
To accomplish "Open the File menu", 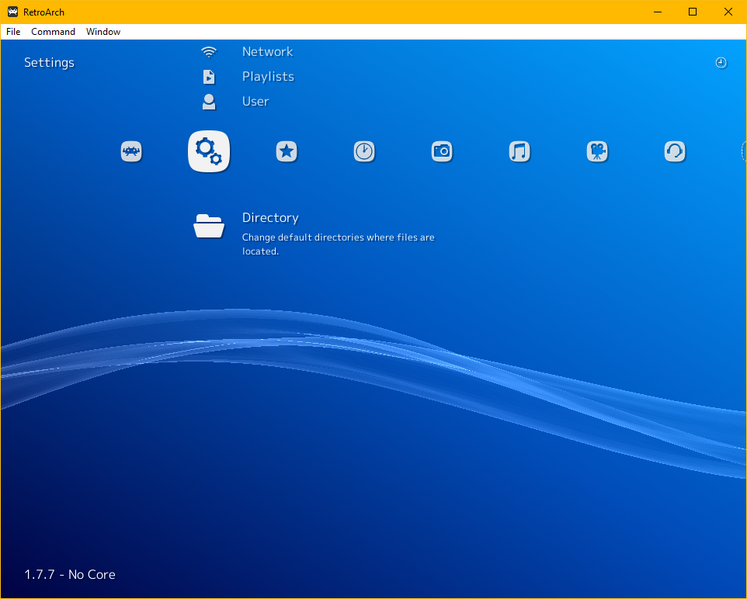I will pos(13,32).
